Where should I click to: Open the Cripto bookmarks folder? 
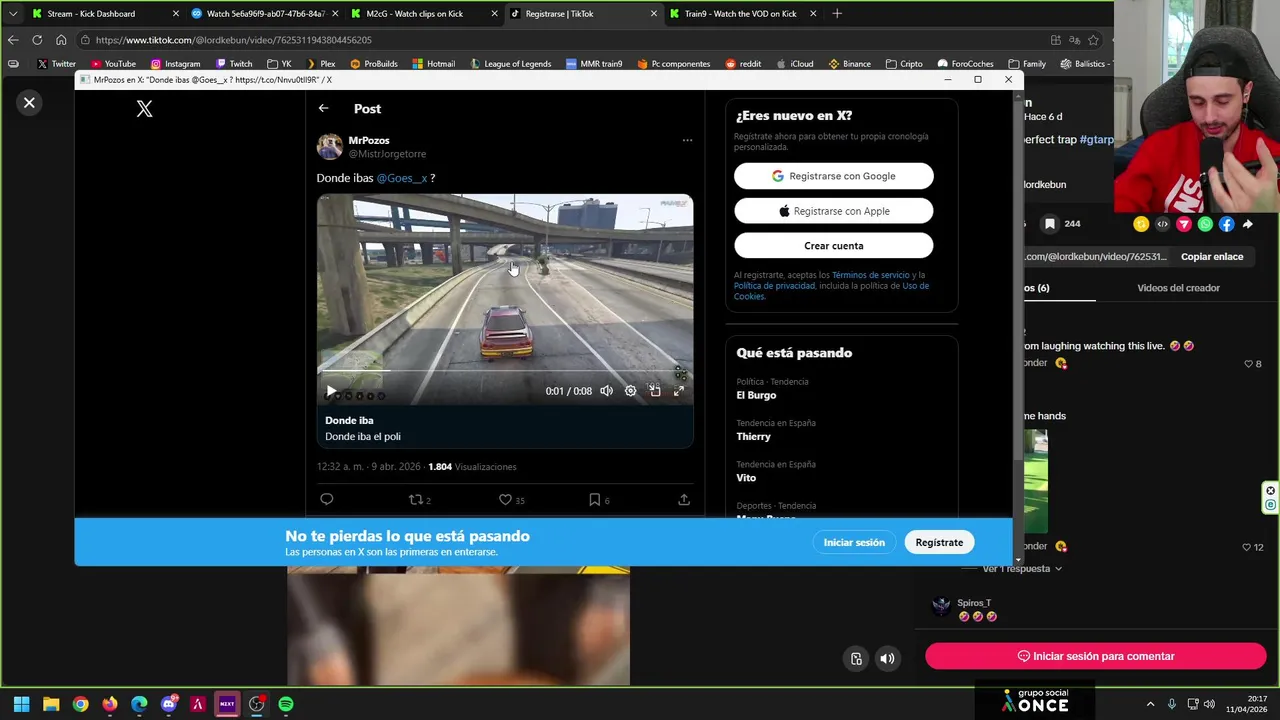[903, 64]
